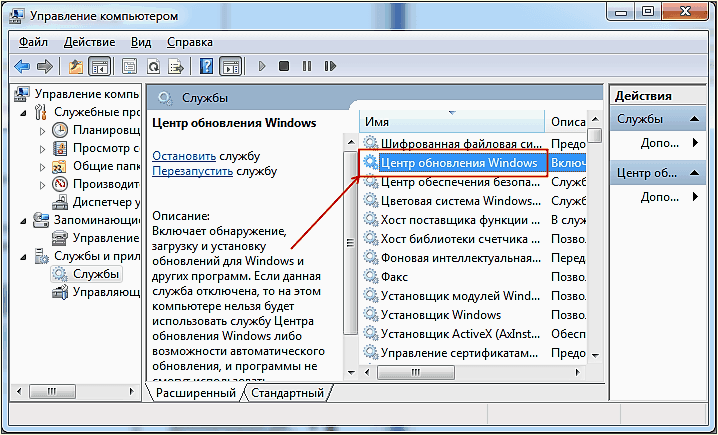Click the Запоминающие устройства icon in tree
718x435 pixels.
pos(41,220)
